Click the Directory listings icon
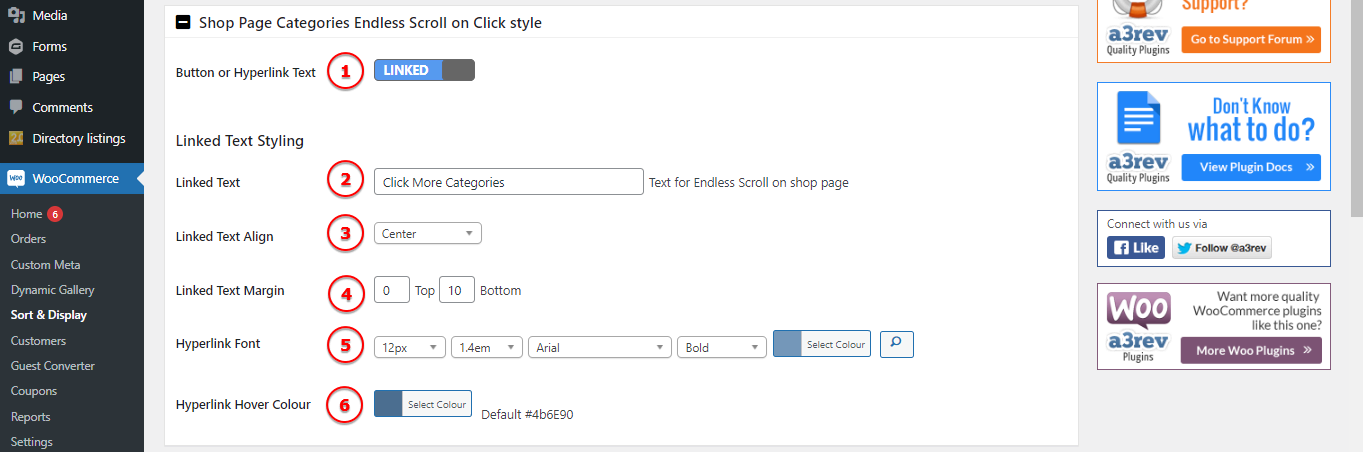 (x=16, y=138)
